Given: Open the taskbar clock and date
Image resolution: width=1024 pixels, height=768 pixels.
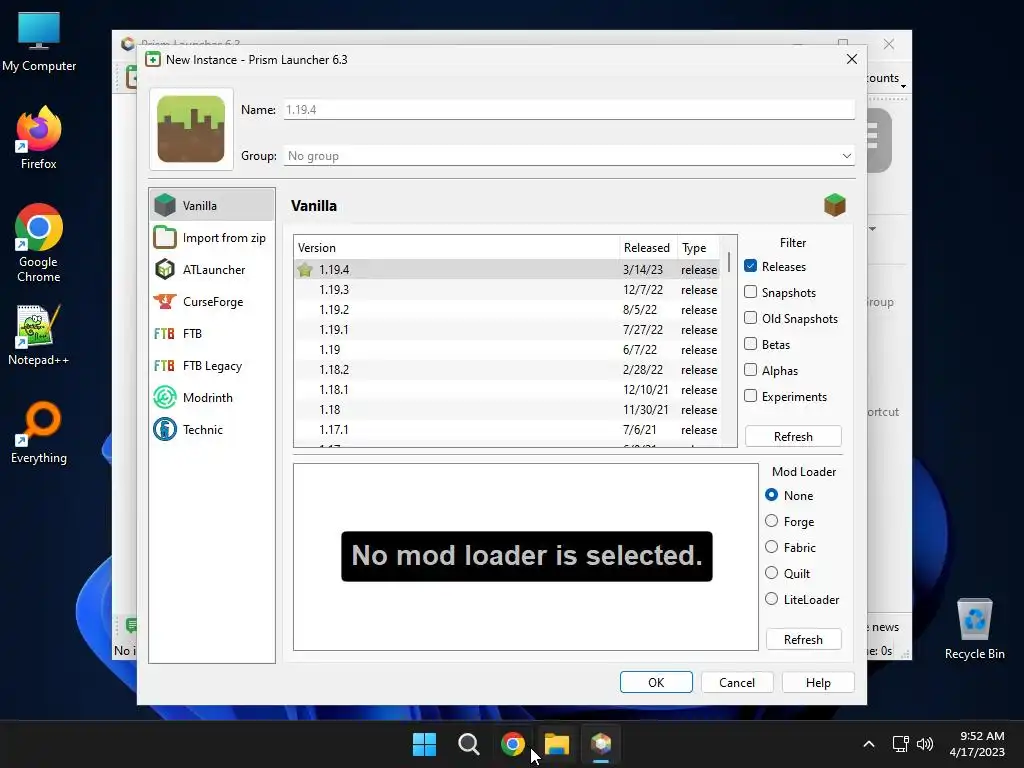Looking at the screenshot, I should click(977, 744).
